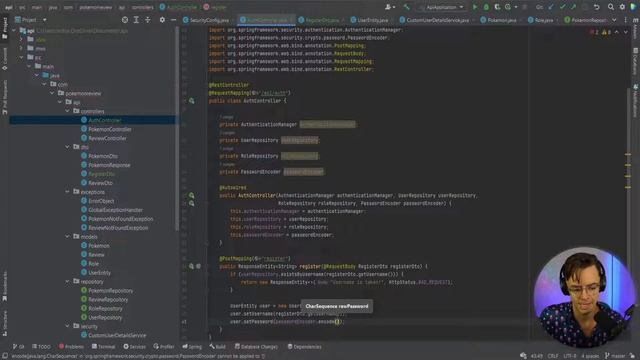Open the Services tool window
The image size is (640, 360).
click(x=134, y=347)
